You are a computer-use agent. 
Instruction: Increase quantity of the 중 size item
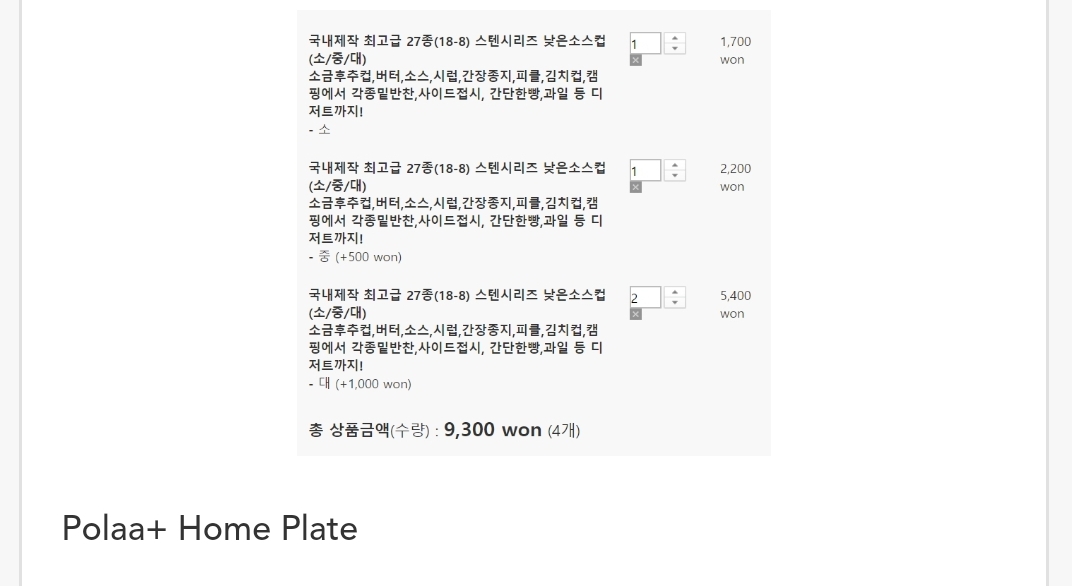(x=675, y=166)
